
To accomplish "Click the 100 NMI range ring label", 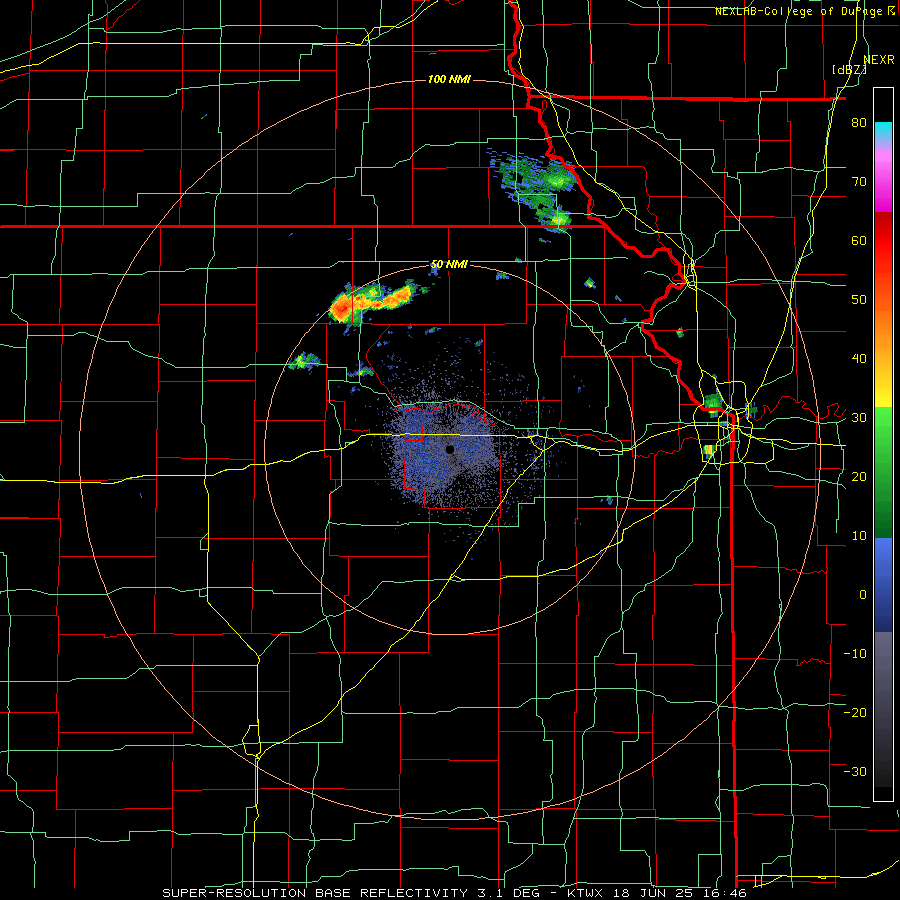I will [x=449, y=79].
